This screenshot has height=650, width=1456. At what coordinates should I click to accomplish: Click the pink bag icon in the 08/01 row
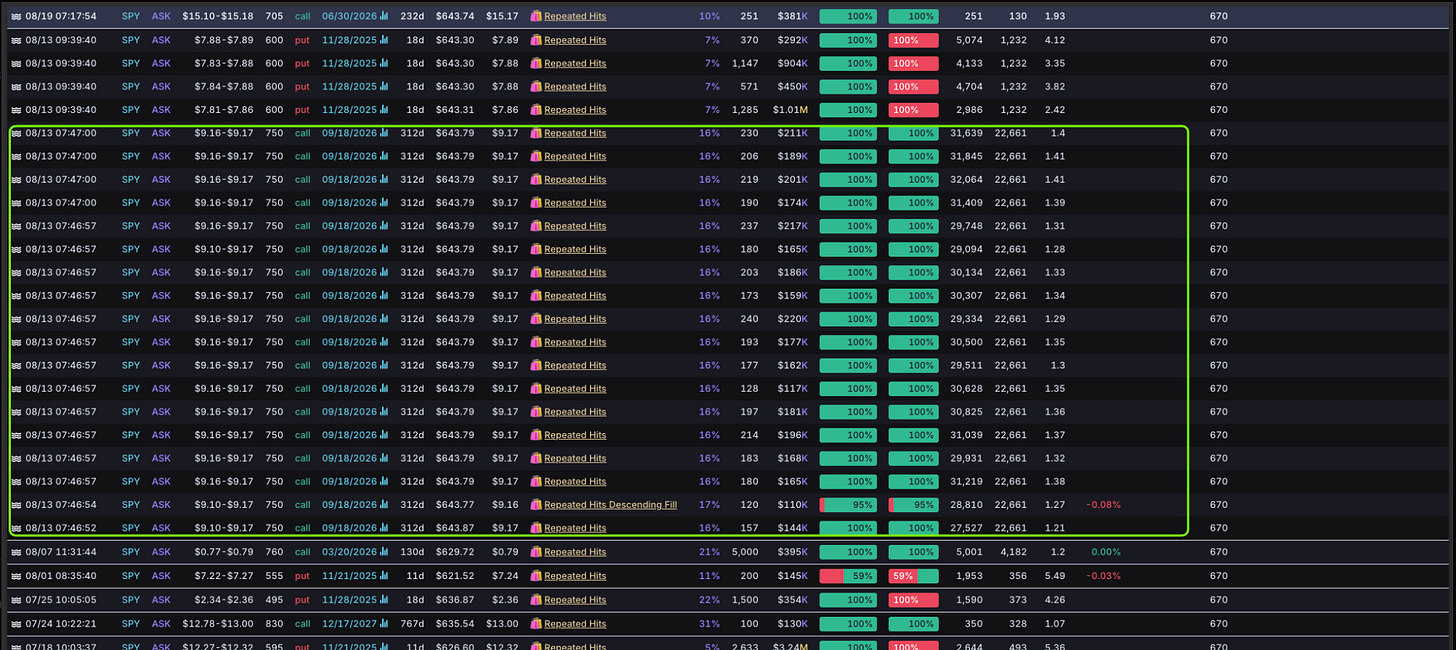coord(536,576)
